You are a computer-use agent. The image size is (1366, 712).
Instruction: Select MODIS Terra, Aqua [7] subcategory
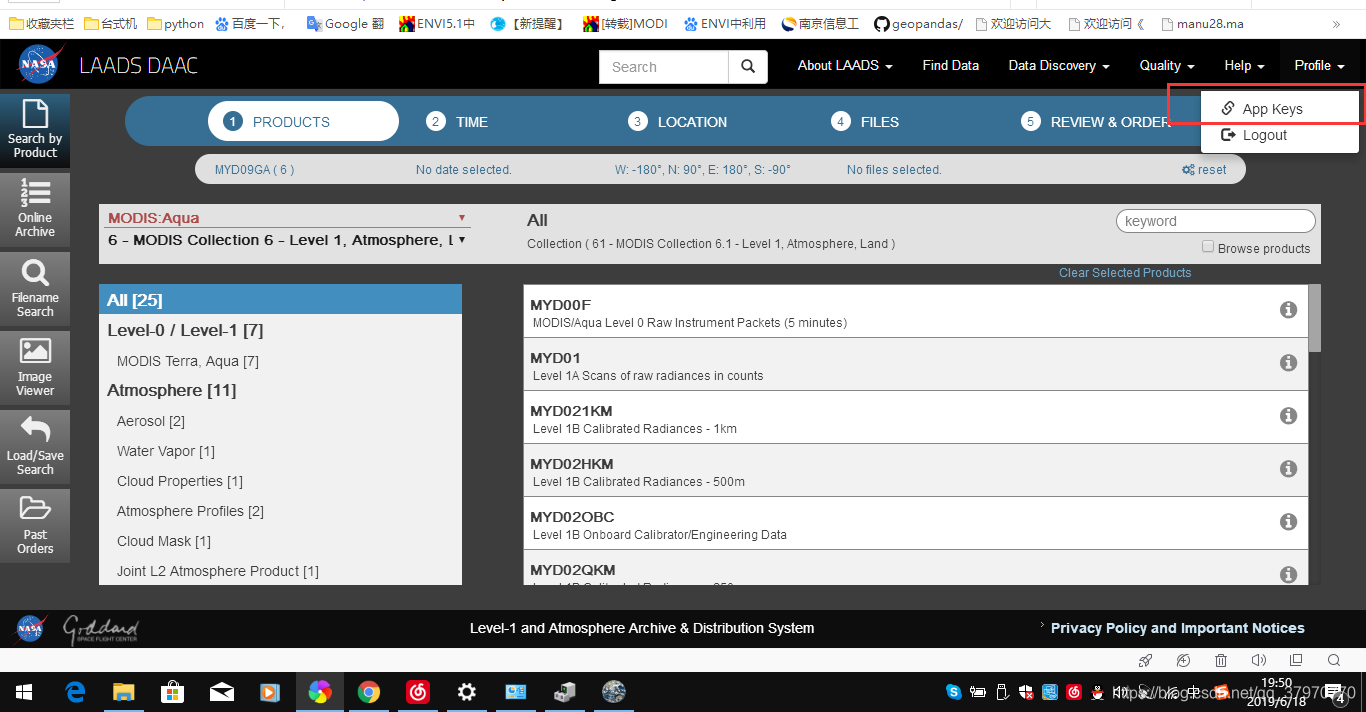point(188,361)
